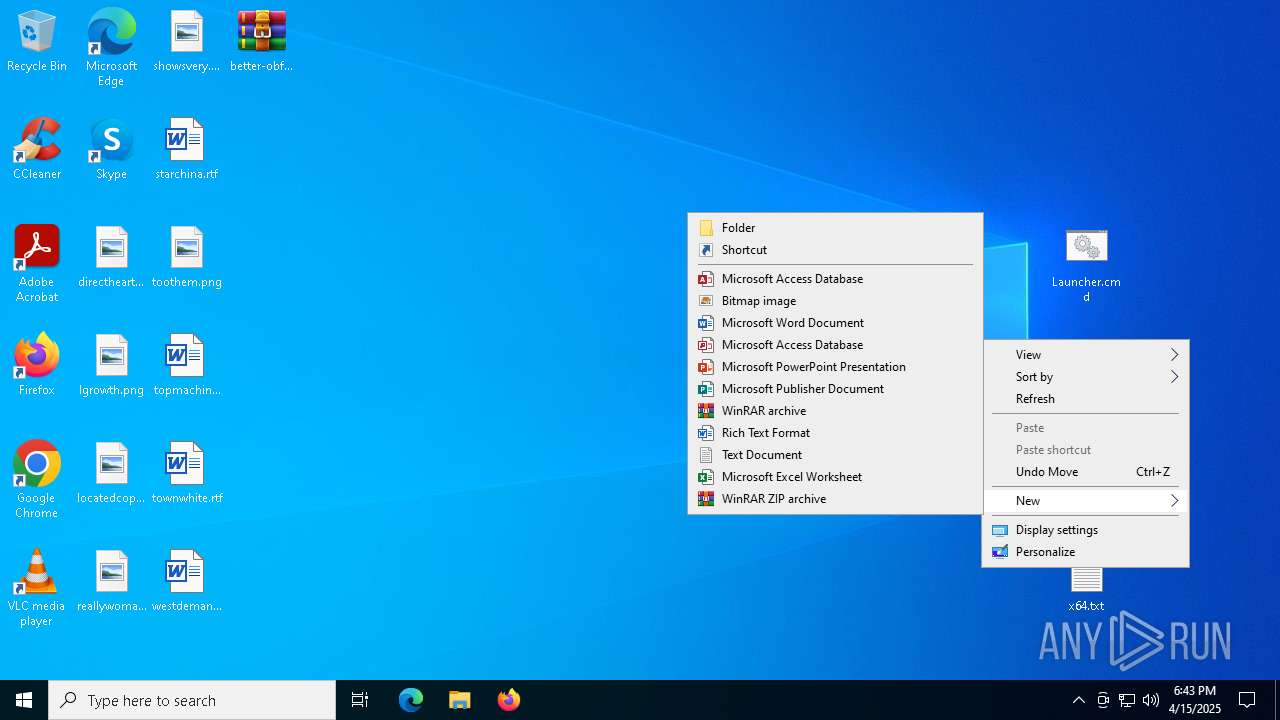Select westdeman document icon
1280x720 pixels.
point(186,582)
